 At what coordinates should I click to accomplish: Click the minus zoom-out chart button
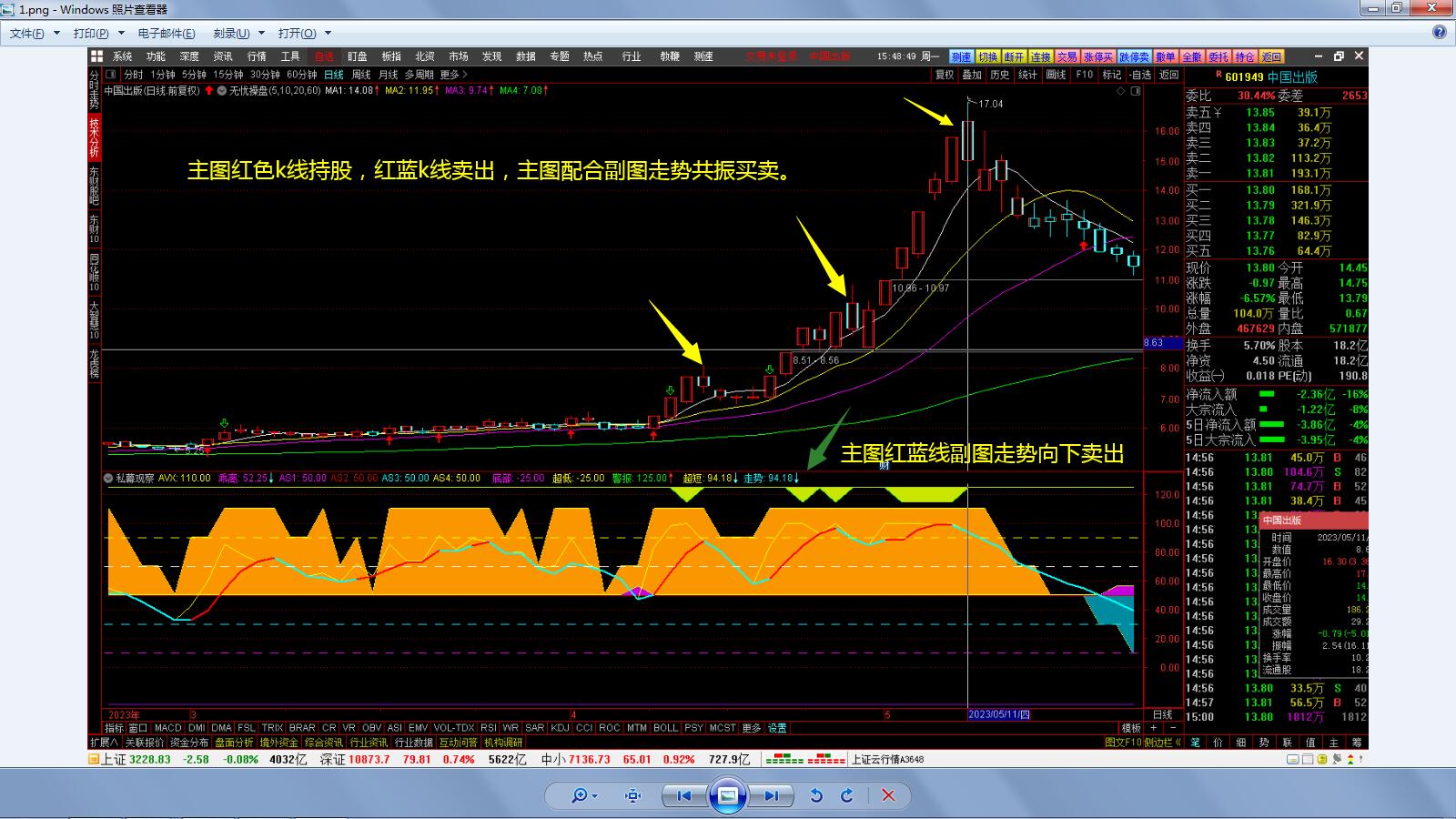[1172, 728]
